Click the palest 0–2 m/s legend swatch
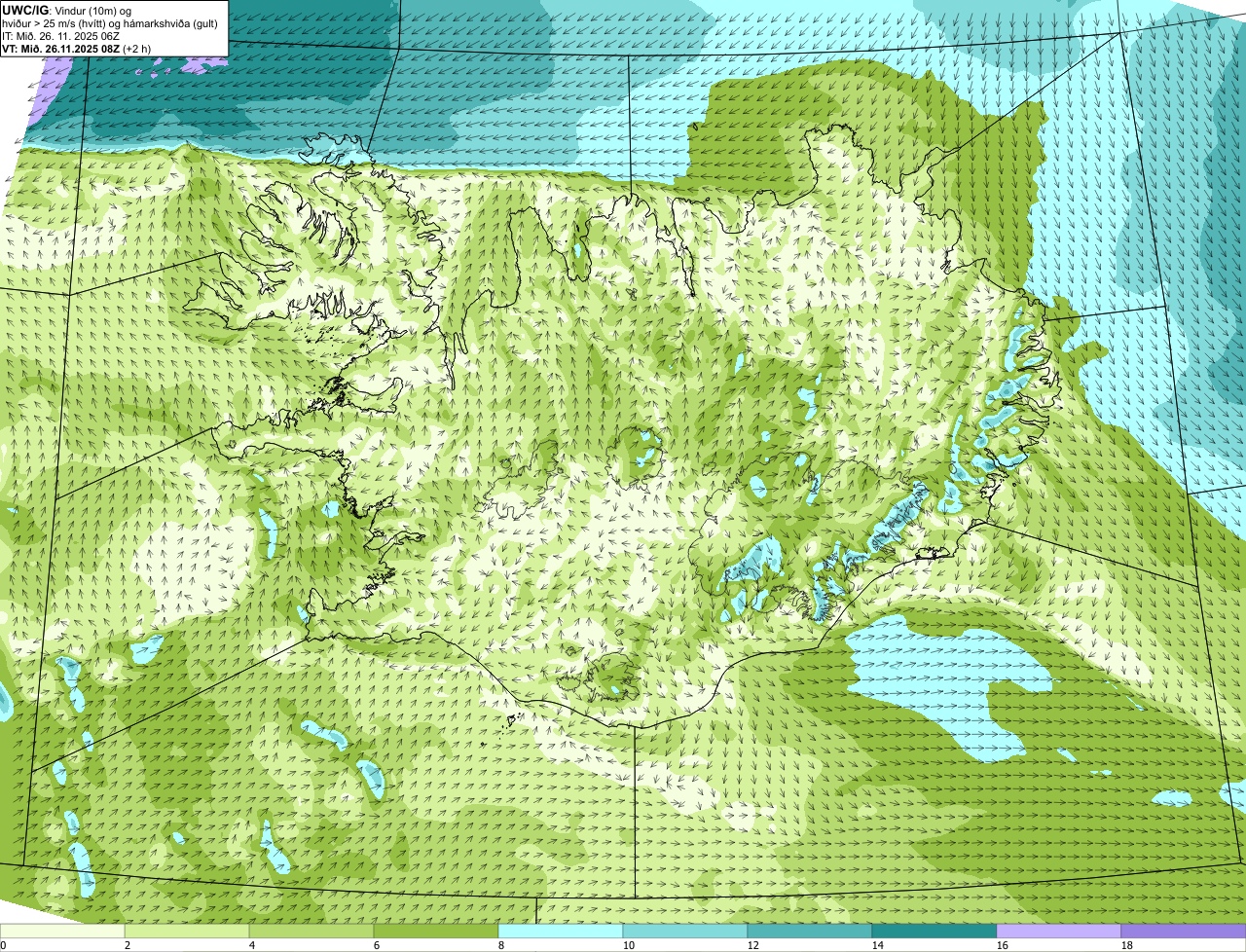The width and height of the screenshot is (1246, 952). point(62,932)
